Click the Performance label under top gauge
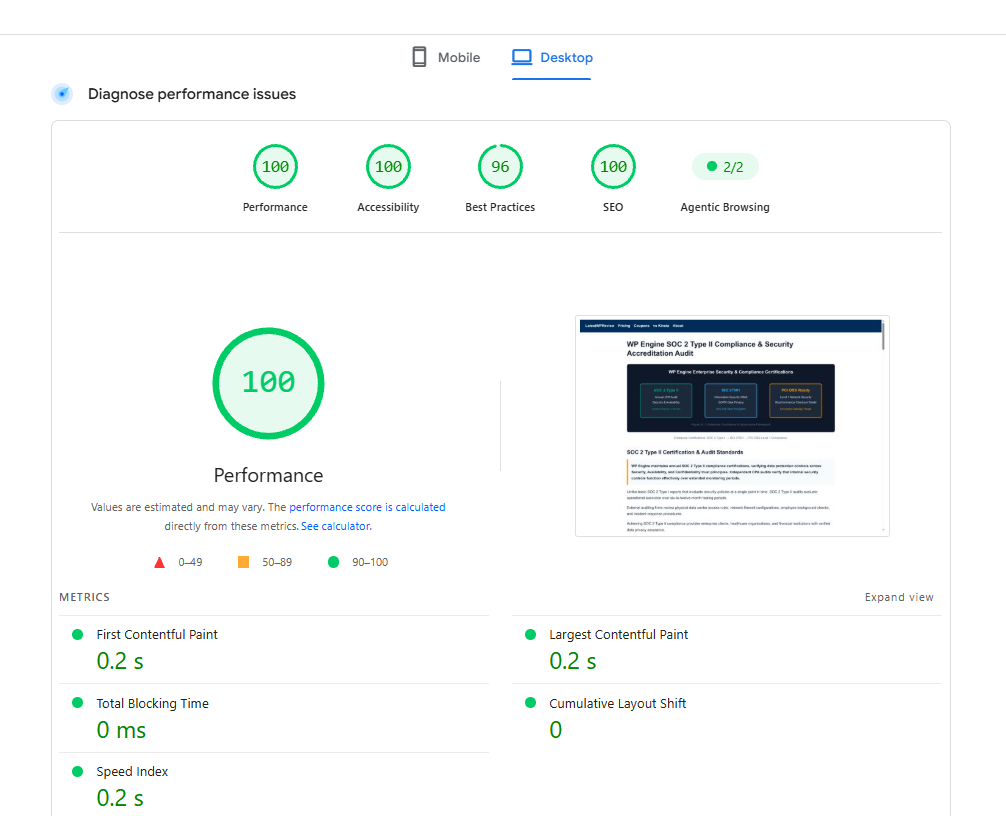The height and width of the screenshot is (816, 1006). tap(275, 207)
